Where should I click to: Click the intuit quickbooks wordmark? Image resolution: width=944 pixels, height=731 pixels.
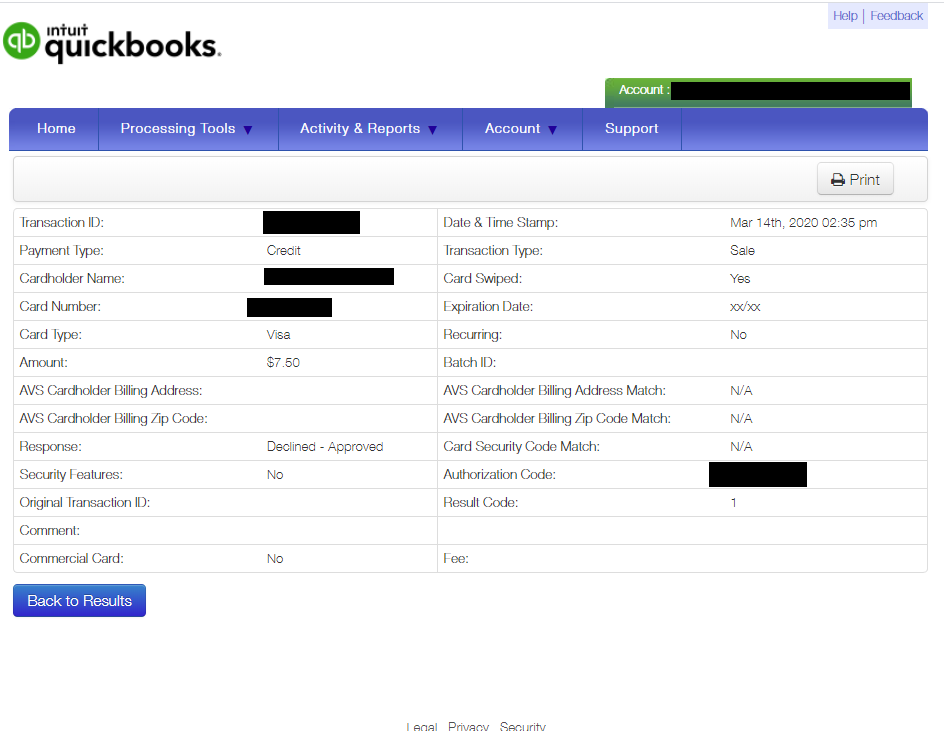[x=132, y=43]
